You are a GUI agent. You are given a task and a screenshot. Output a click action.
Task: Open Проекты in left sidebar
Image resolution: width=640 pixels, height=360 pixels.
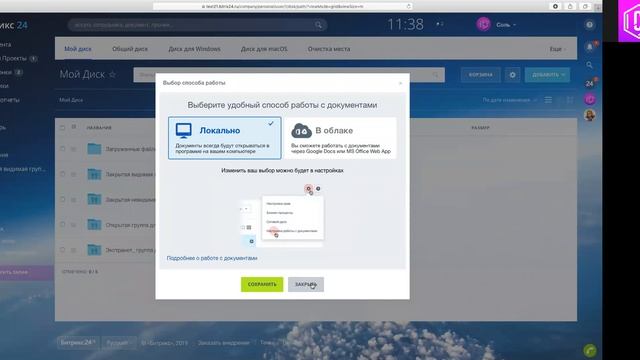pyautogui.click(x=14, y=58)
